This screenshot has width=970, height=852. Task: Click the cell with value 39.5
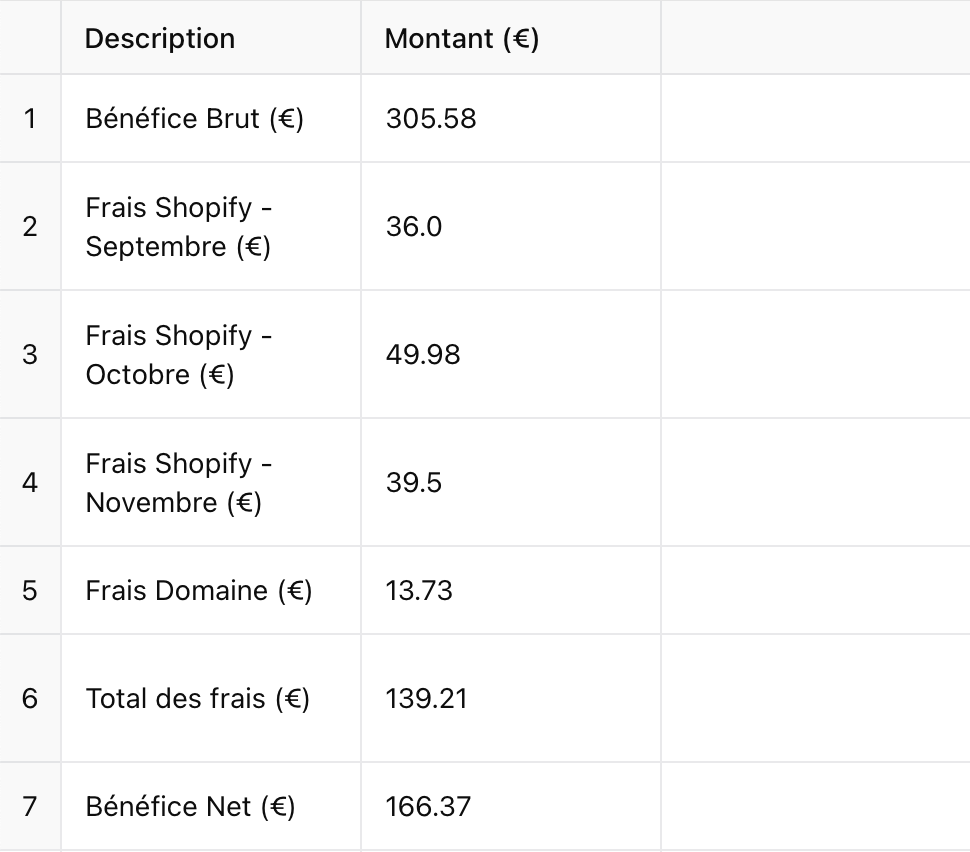(414, 483)
